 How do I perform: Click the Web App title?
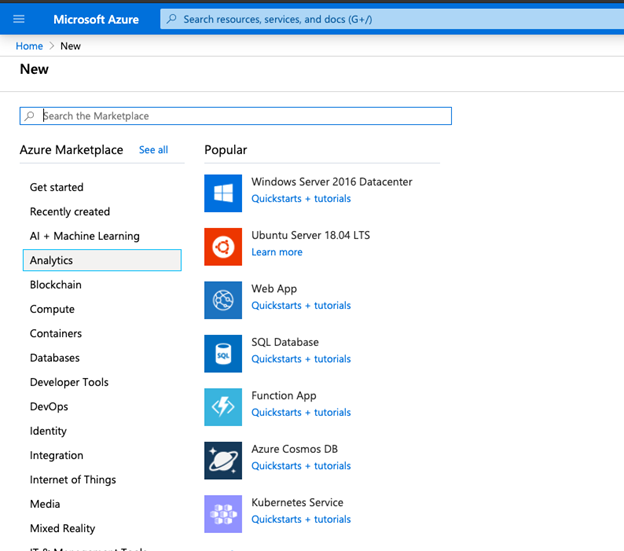pos(274,289)
